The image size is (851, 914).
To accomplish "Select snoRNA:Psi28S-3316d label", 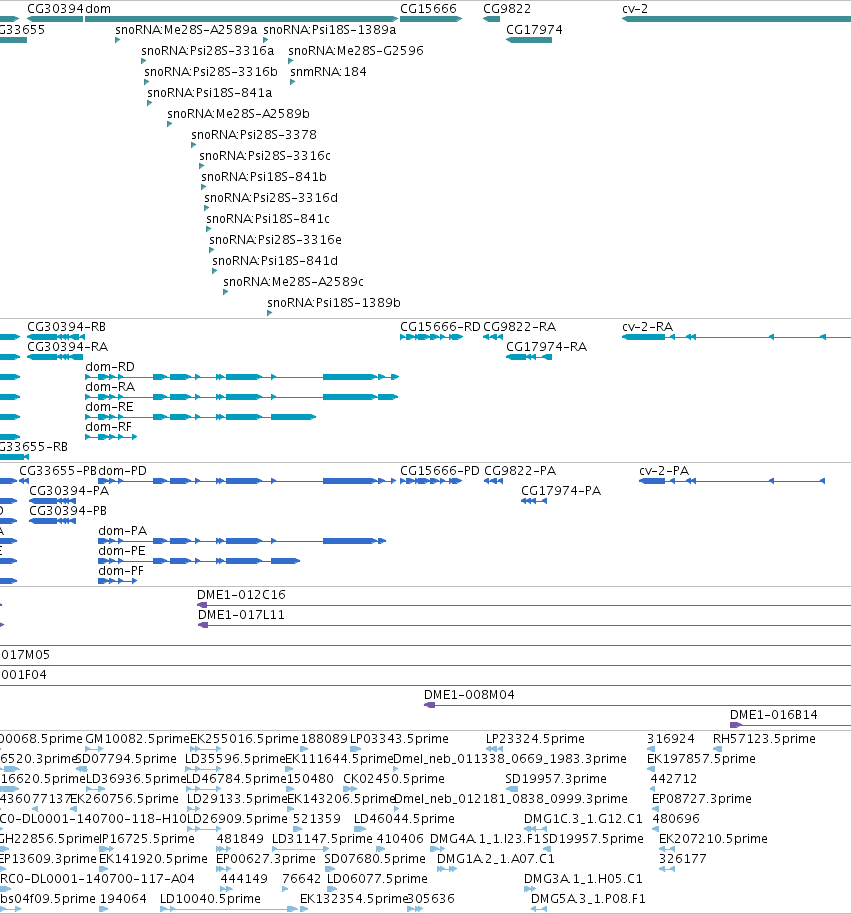I will [x=271, y=198].
